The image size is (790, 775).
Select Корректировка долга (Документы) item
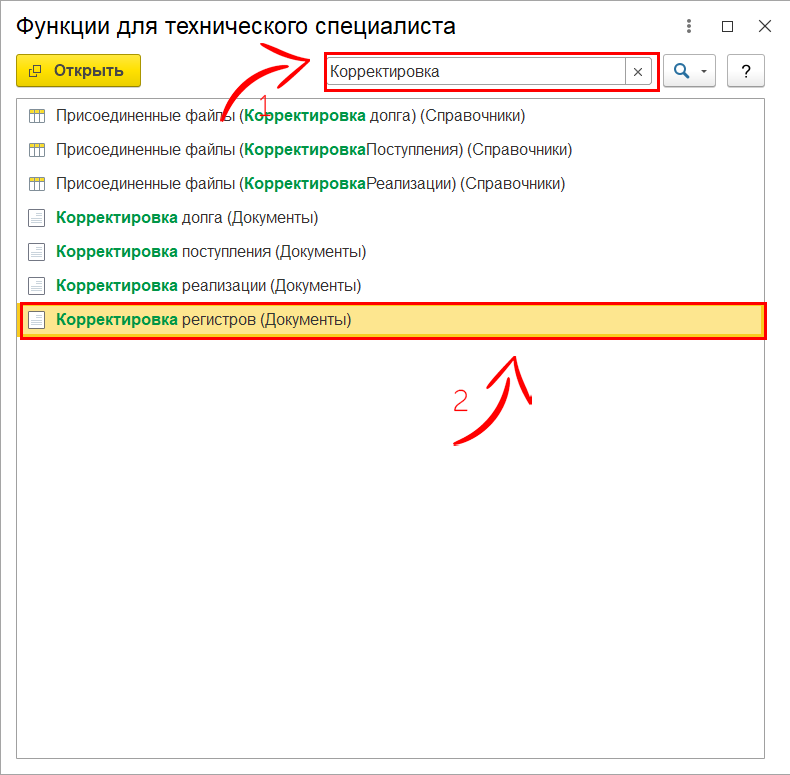tap(187, 218)
